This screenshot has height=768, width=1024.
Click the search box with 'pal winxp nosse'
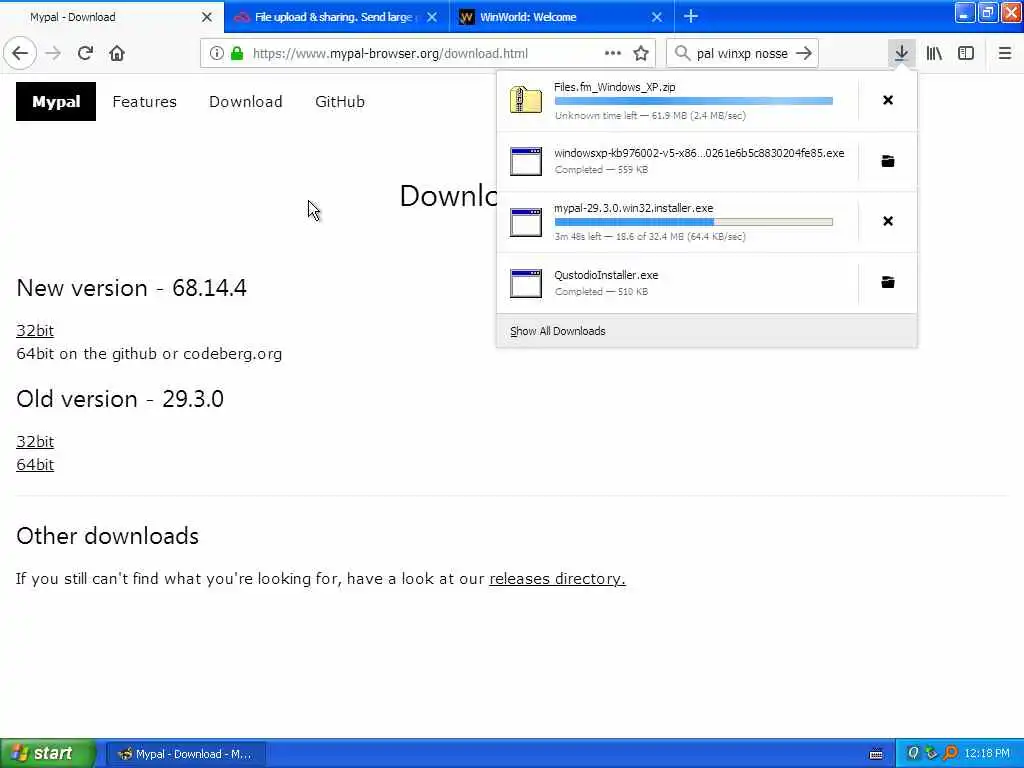coord(742,54)
